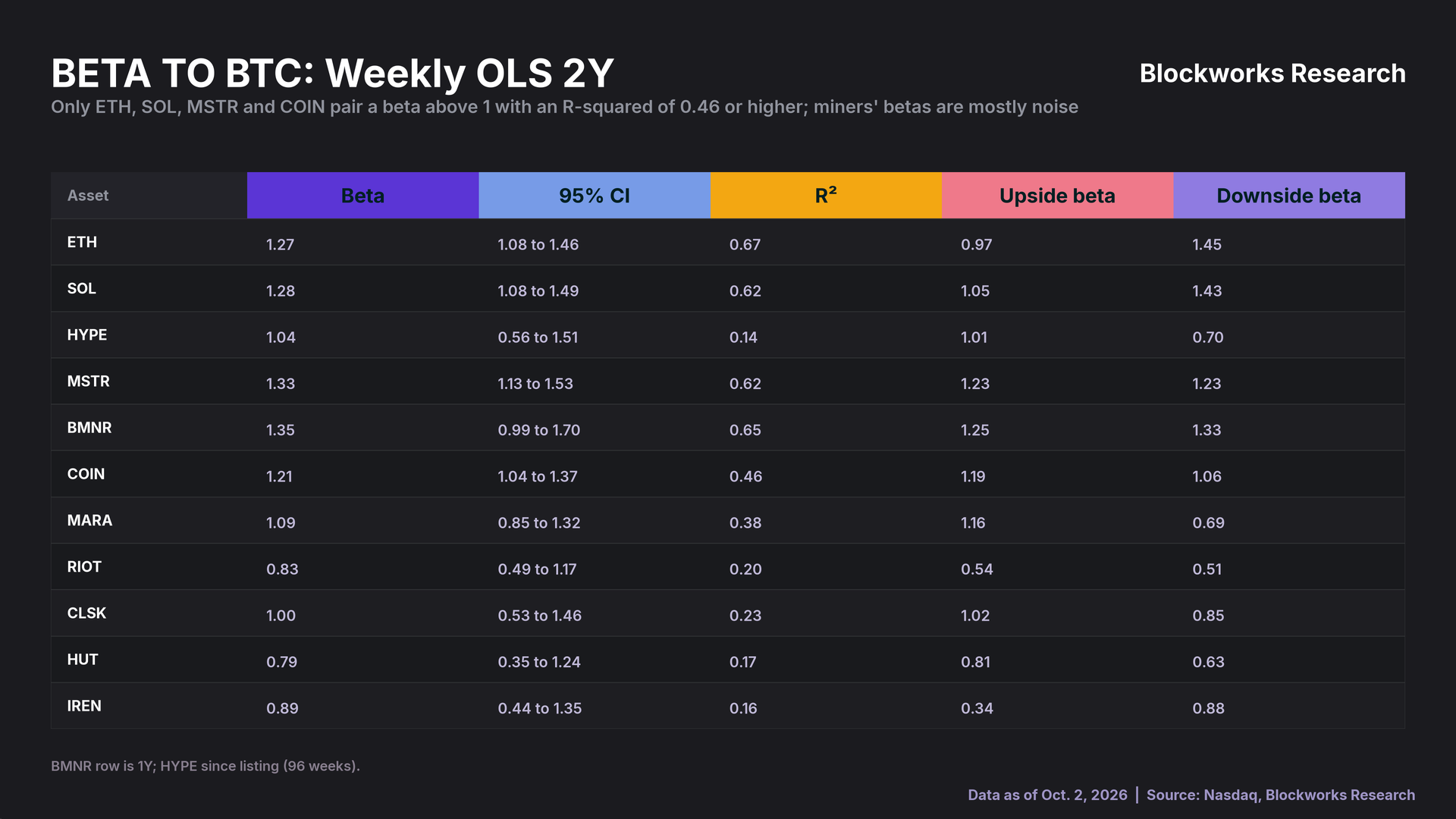Click the R² column header
This screenshot has height=819, width=1456.
(826, 196)
